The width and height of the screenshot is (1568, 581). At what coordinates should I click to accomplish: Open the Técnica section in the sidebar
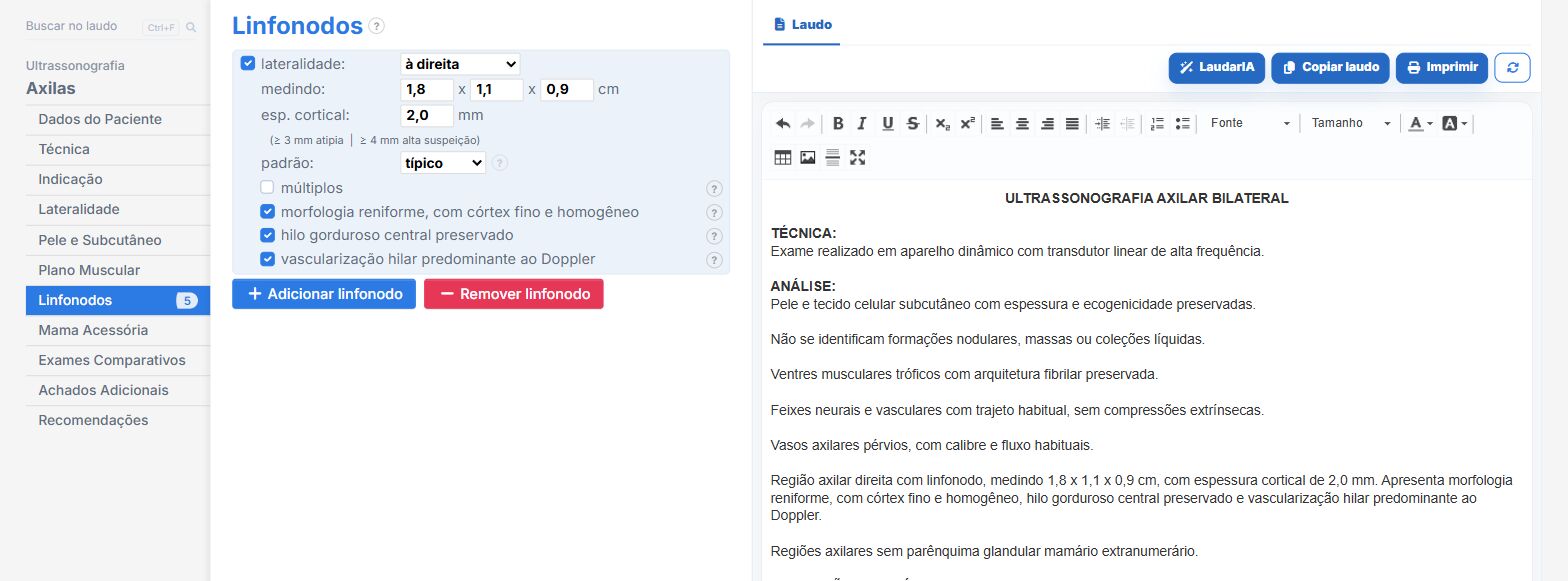118,149
